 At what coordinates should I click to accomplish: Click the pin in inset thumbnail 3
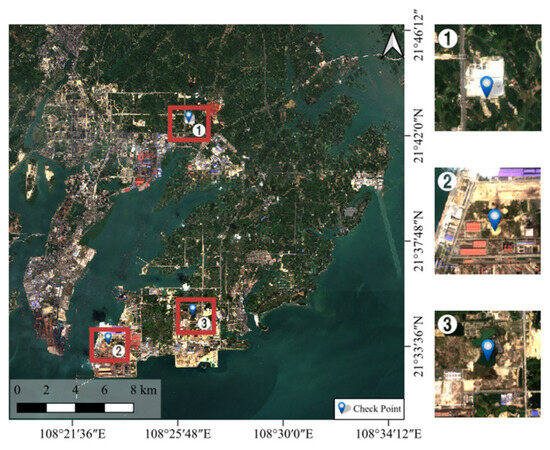pos(488,350)
